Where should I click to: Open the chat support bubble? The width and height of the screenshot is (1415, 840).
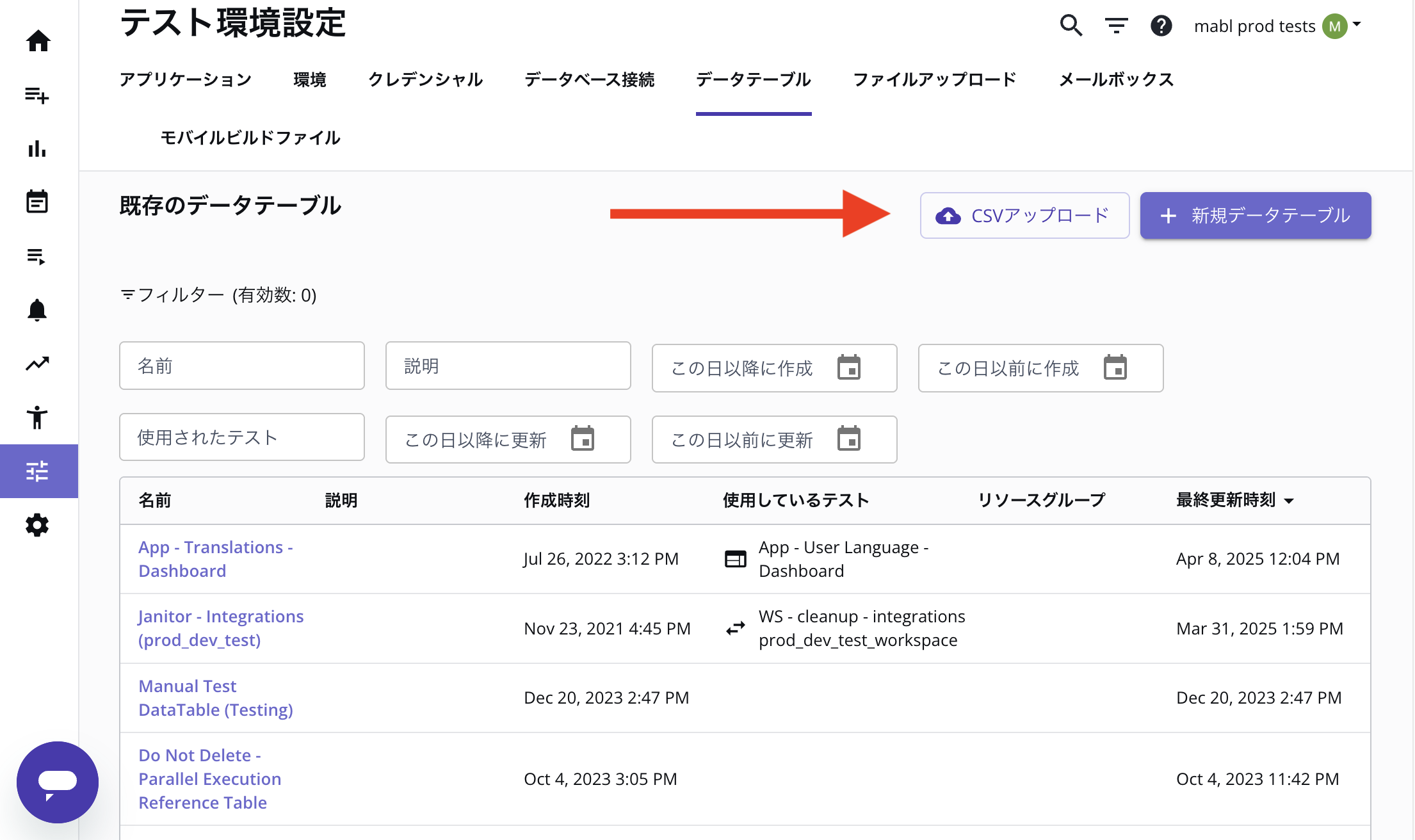(x=58, y=782)
